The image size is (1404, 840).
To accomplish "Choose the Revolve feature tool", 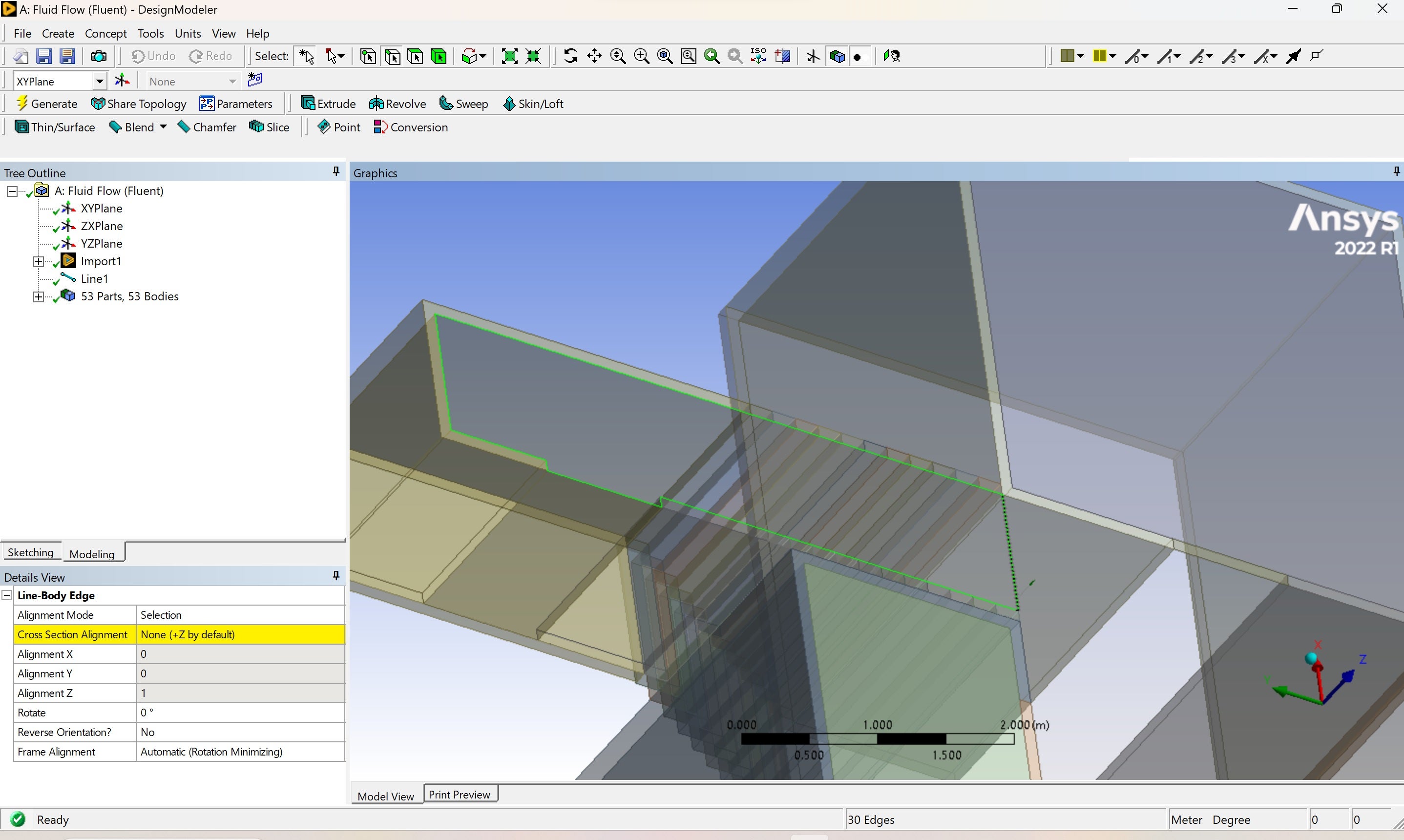I will [397, 104].
